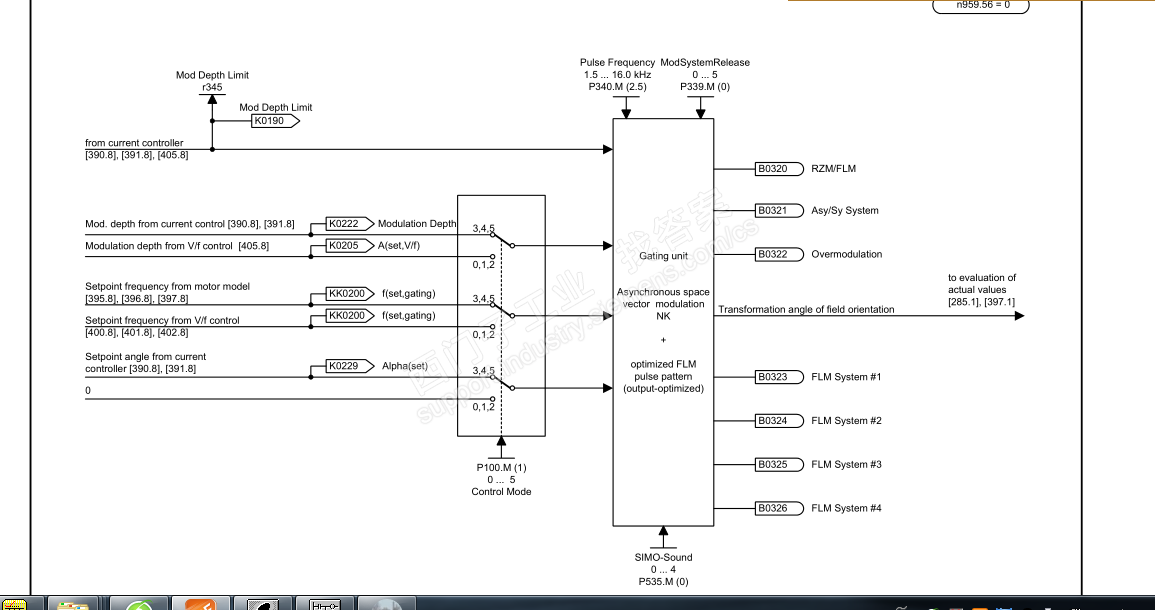Screen dimensions: 1155x610
Task: Select the K0229 Alpha(set) connector
Action: (x=351, y=365)
